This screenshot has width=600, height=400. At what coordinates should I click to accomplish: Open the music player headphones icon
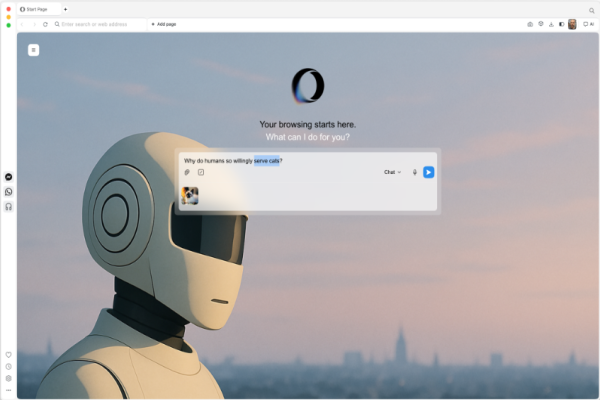click(x=8, y=206)
